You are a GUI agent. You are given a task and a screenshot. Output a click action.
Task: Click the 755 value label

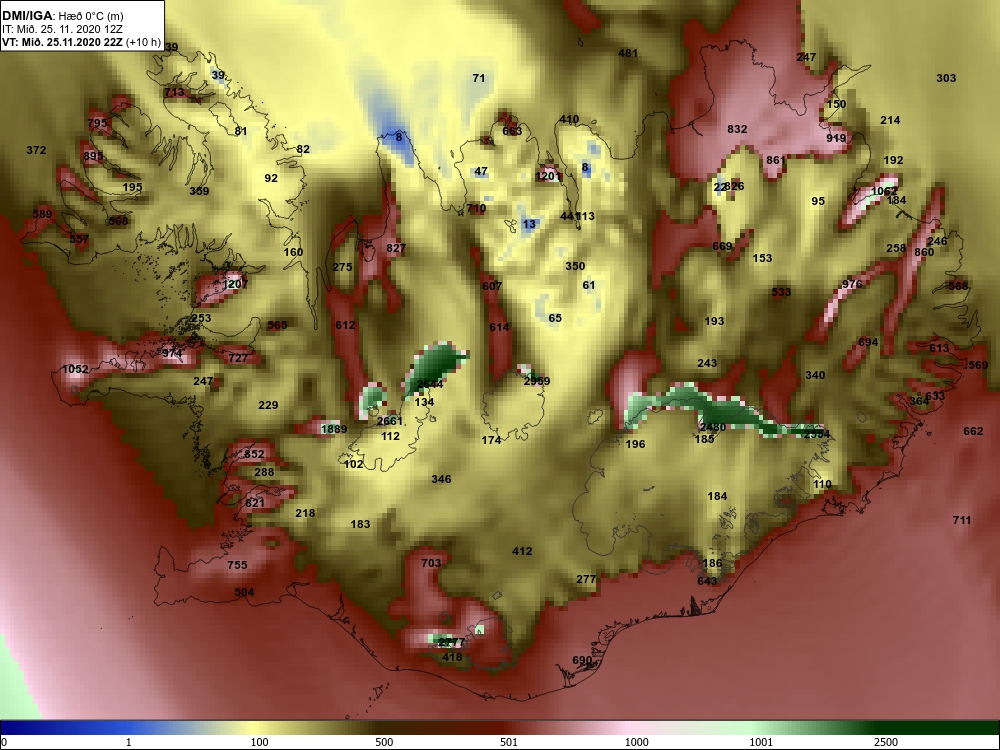(237, 564)
